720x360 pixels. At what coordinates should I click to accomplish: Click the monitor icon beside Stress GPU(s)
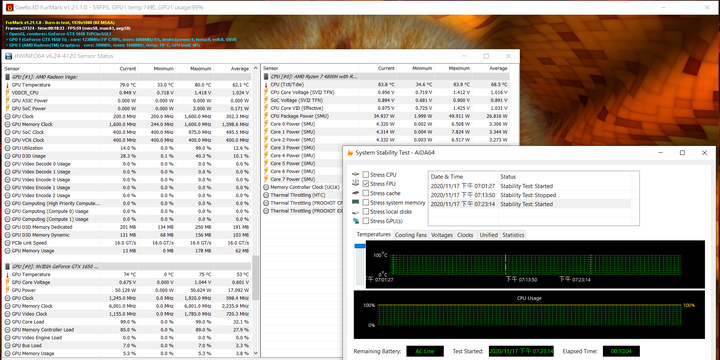[355, 221]
